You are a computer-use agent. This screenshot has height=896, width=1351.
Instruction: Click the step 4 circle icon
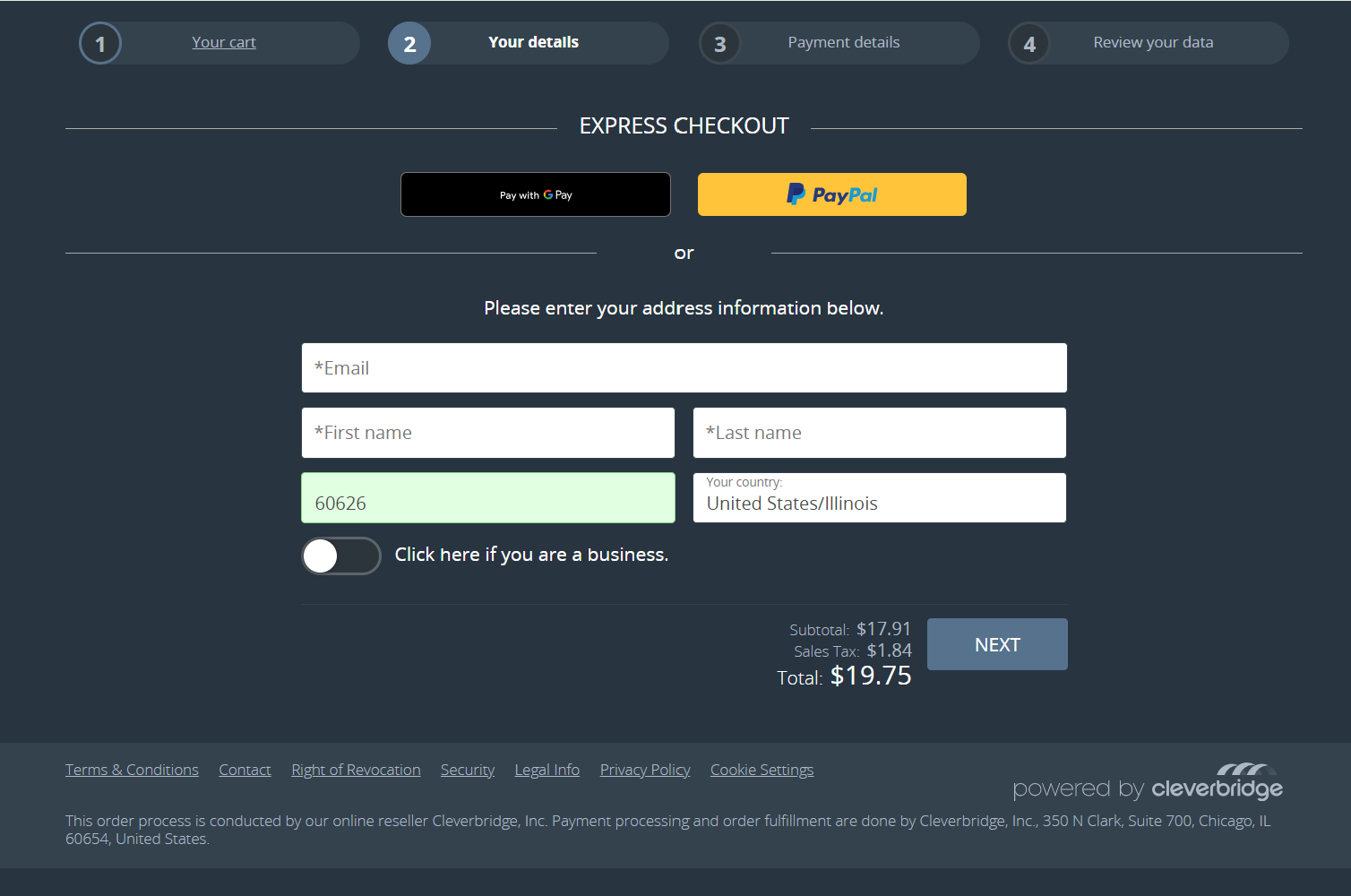1029,43
